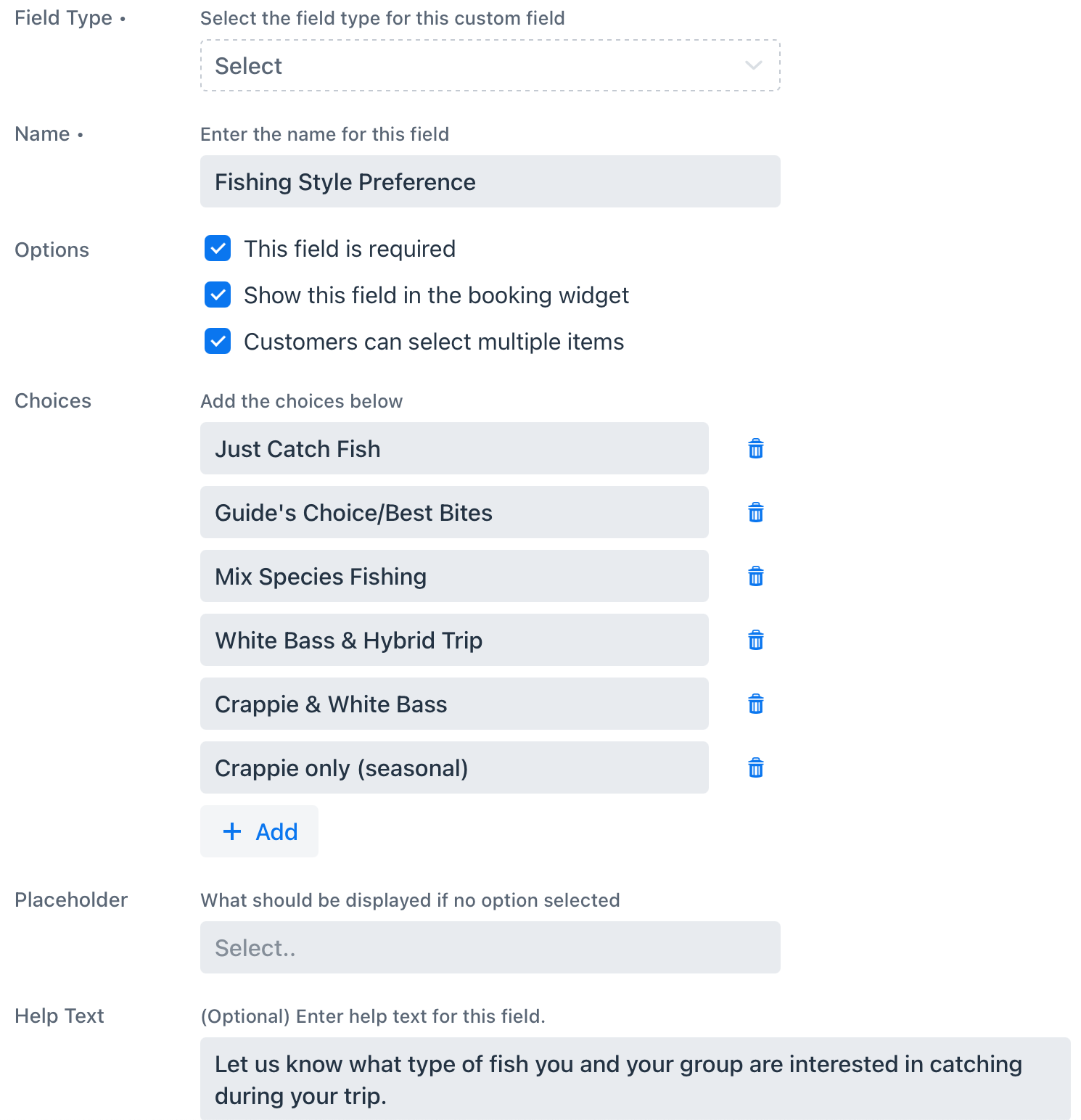Toggle 'Show this field in the booking widget'
The image size is (1081, 1120).
[x=218, y=295]
